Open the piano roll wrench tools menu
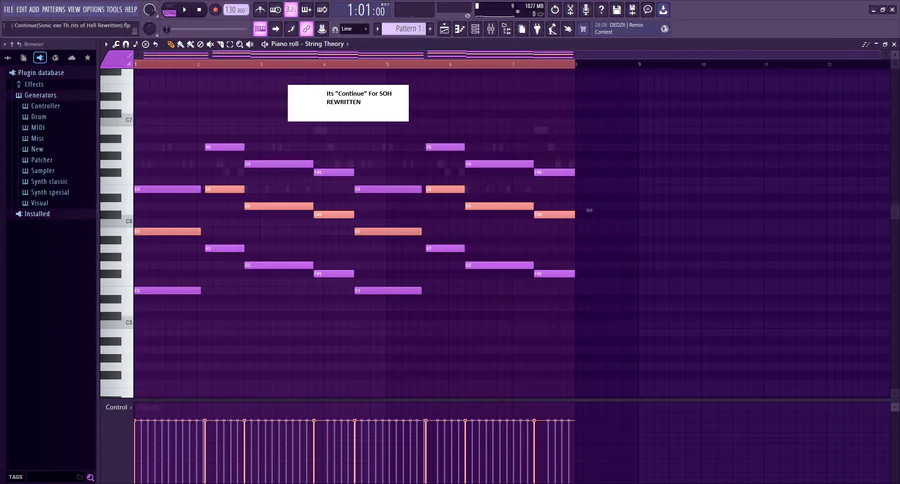Image resolution: width=900 pixels, height=484 pixels. pyautogui.click(x=117, y=44)
